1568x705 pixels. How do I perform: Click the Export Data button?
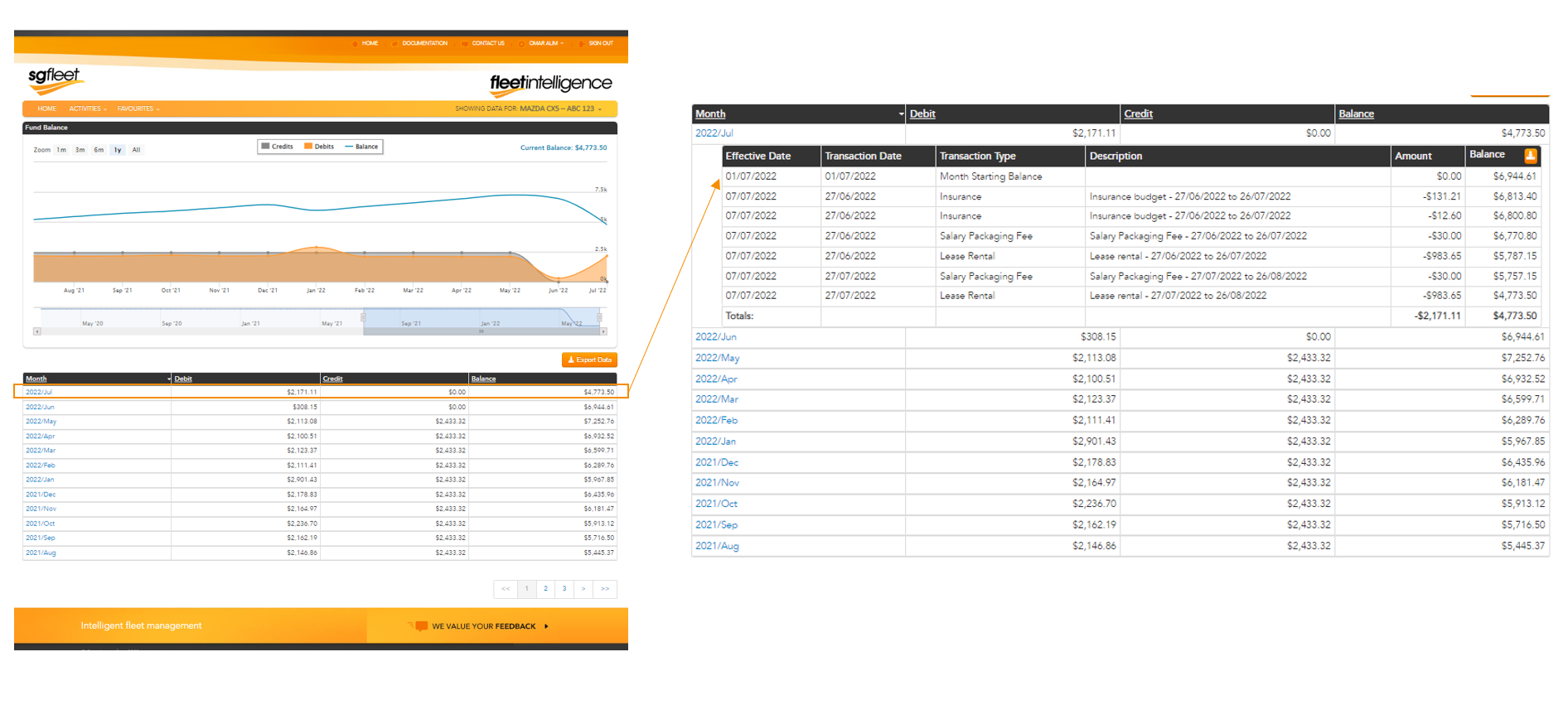click(x=589, y=360)
